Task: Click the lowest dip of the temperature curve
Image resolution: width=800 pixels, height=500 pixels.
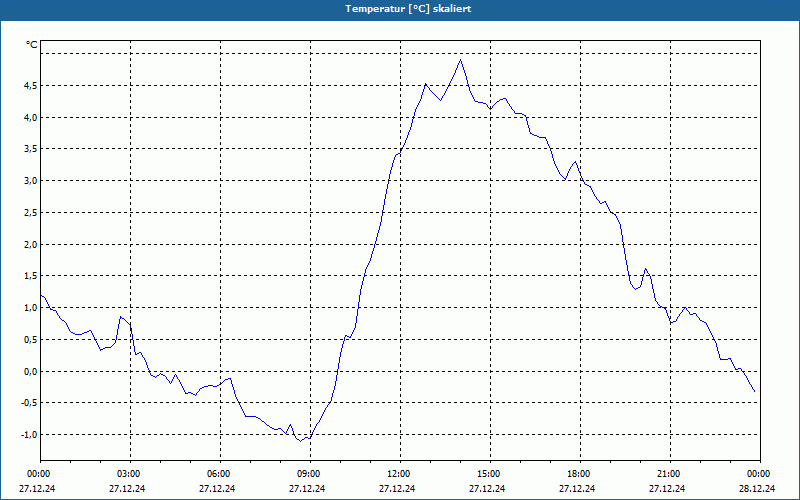Action: [x=301, y=441]
